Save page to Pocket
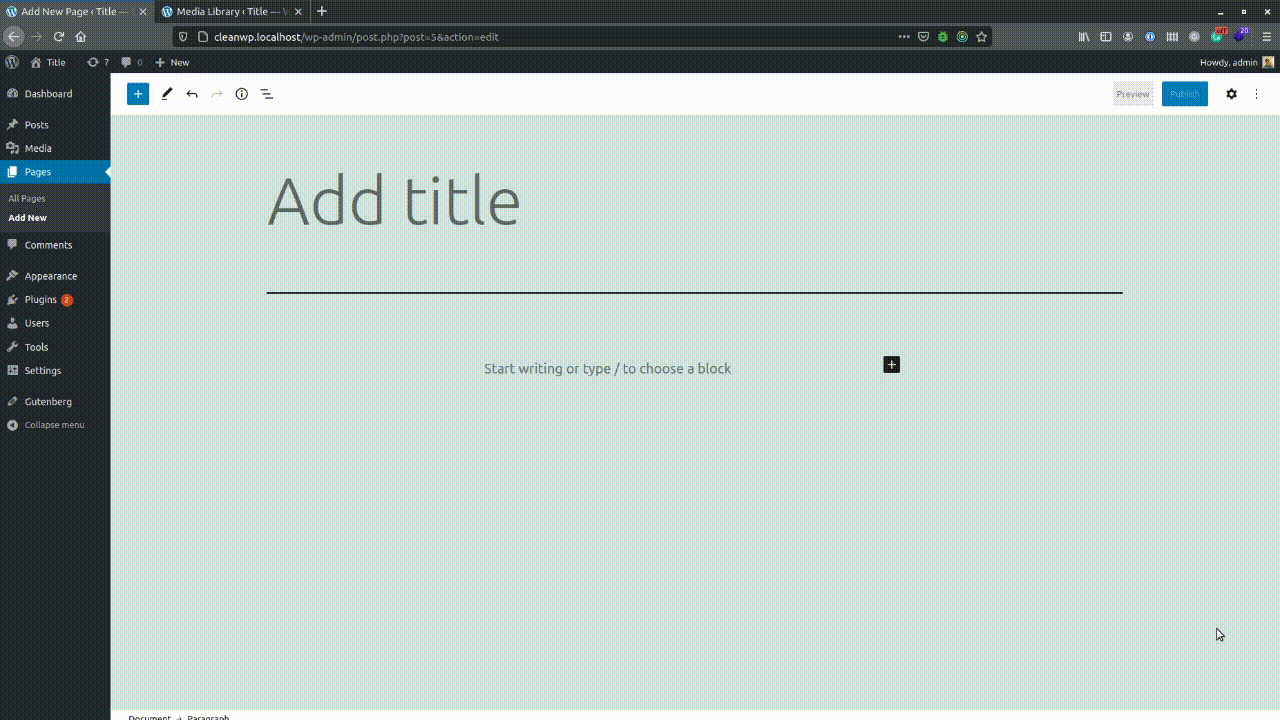The width and height of the screenshot is (1280, 720). pyautogui.click(x=924, y=37)
